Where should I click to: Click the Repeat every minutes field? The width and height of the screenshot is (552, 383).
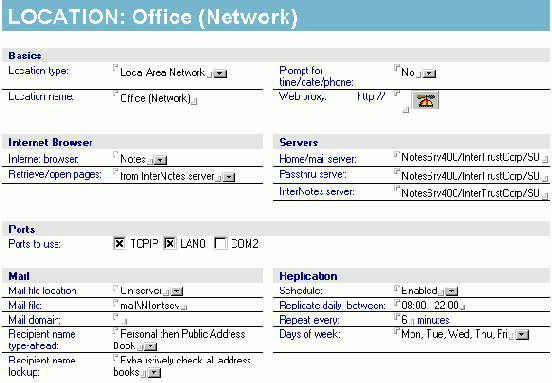(404, 320)
